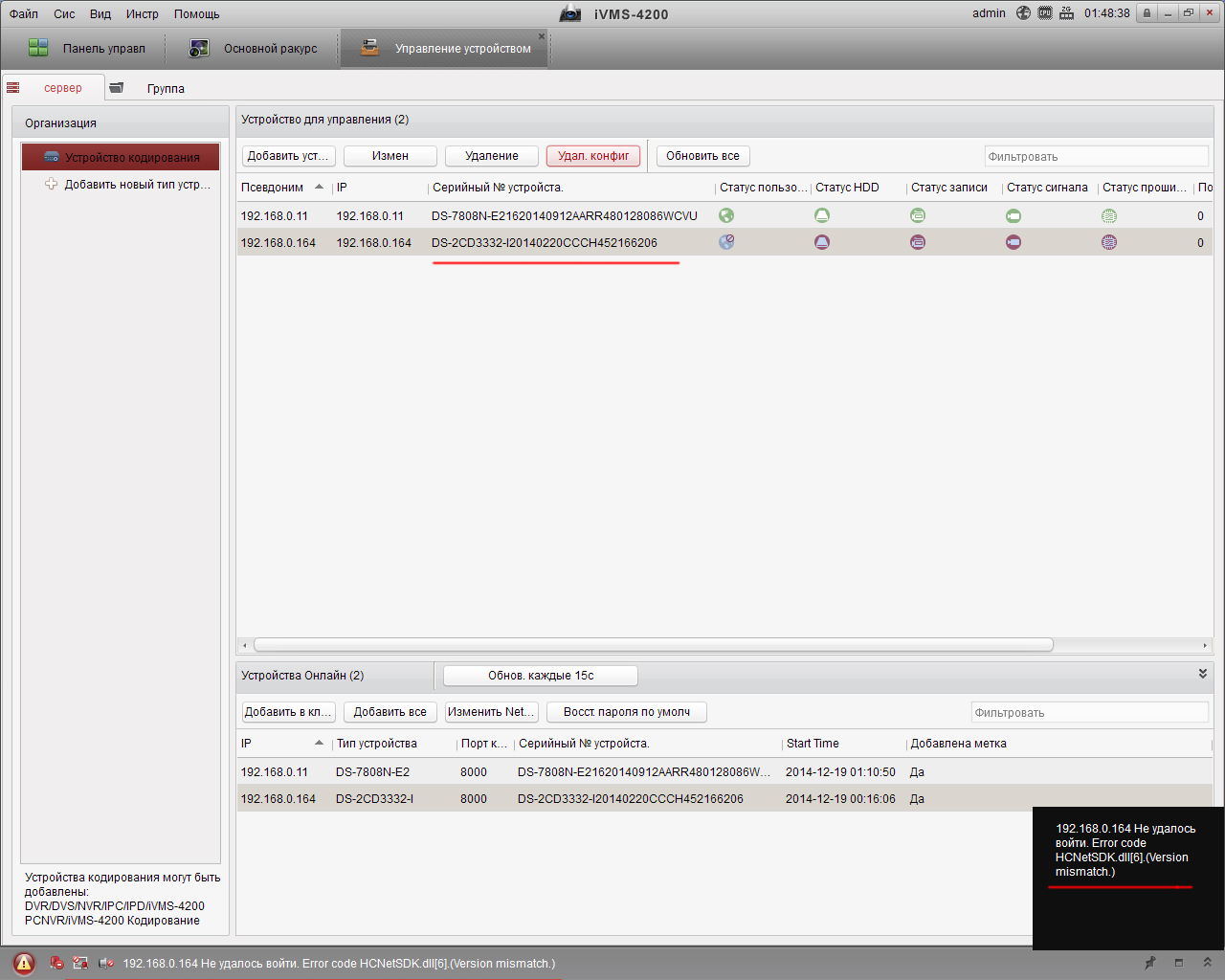Image resolution: width=1225 pixels, height=980 pixels.
Task: Click the lock icon in title bar
Action: click(1147, 12)
